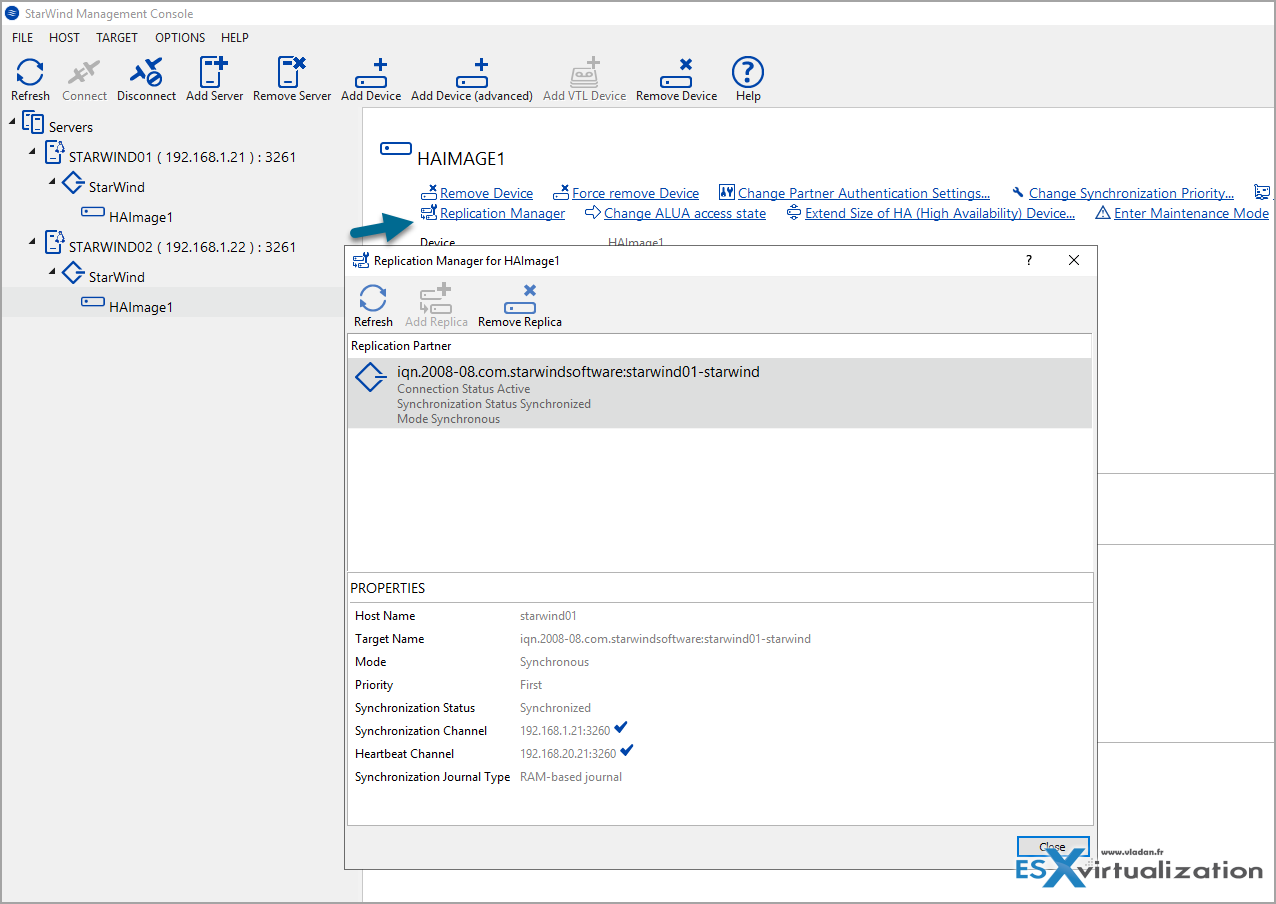Select STARWIND02 ( 192.168.1.22 ) : 3261 row
Image resolution: width=1276 pixels, height=904 pixels.
click(x=182, y=247)
